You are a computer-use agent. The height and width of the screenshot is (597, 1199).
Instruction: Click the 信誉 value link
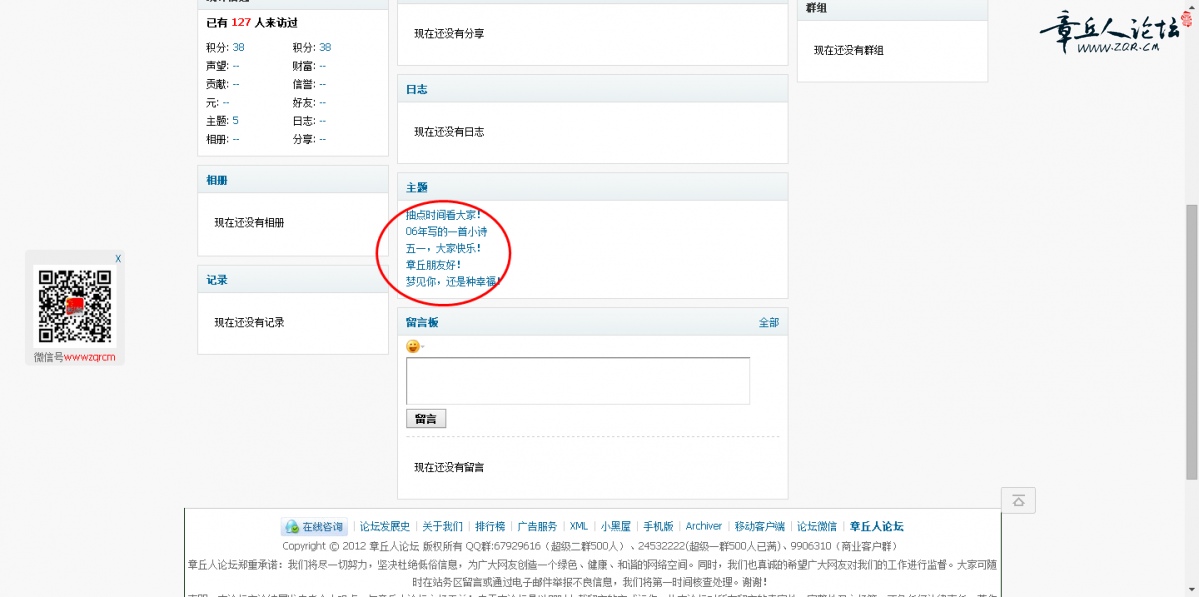pos(323,84)
